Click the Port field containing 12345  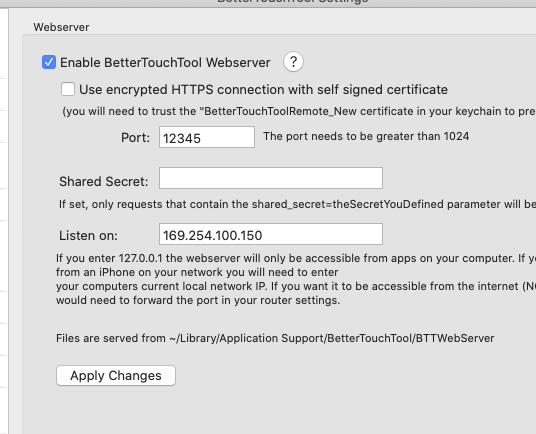[207, 137]
